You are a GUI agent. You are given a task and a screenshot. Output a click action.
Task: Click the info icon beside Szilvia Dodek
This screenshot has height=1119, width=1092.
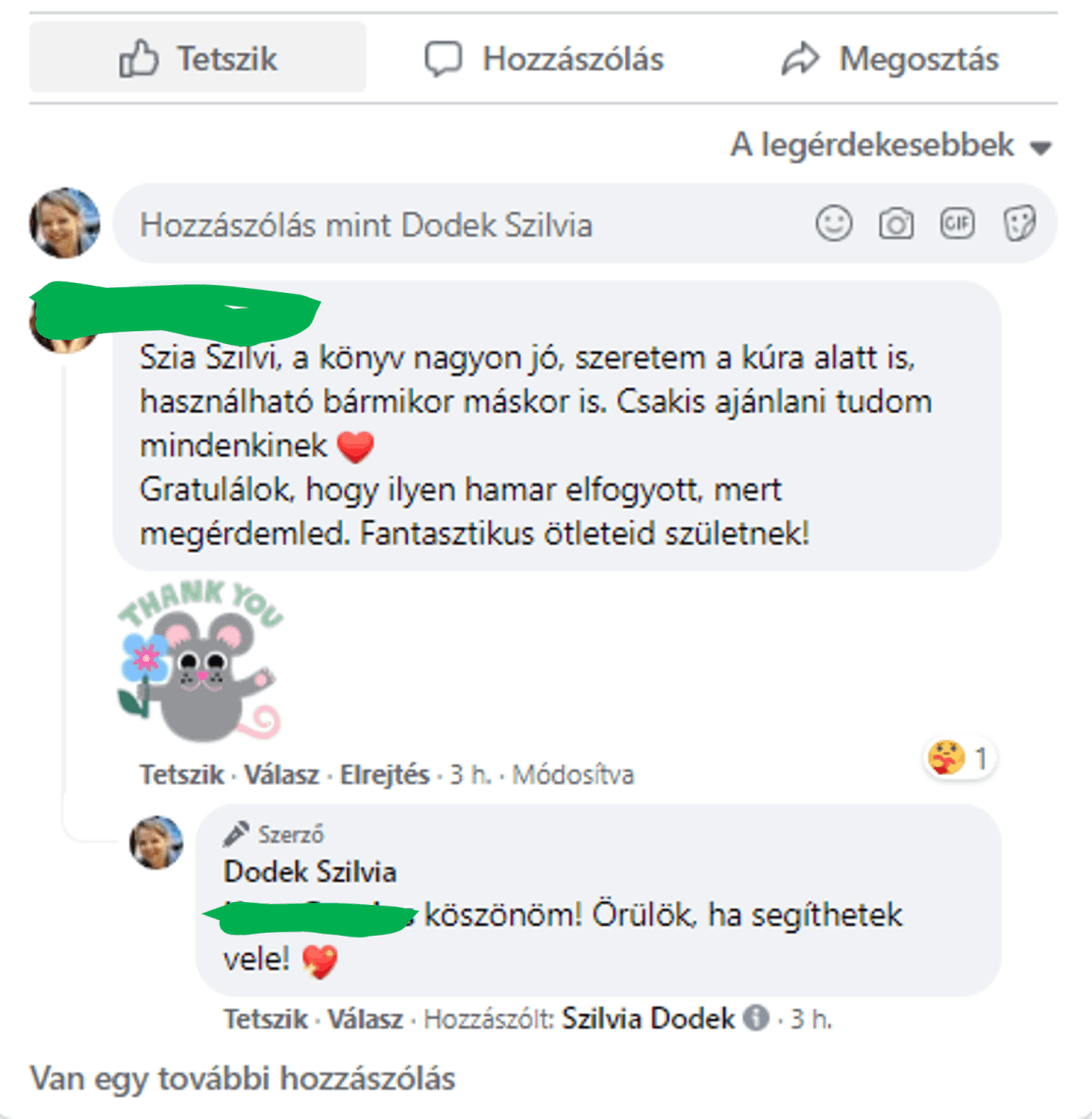[x=756, y=1016]
